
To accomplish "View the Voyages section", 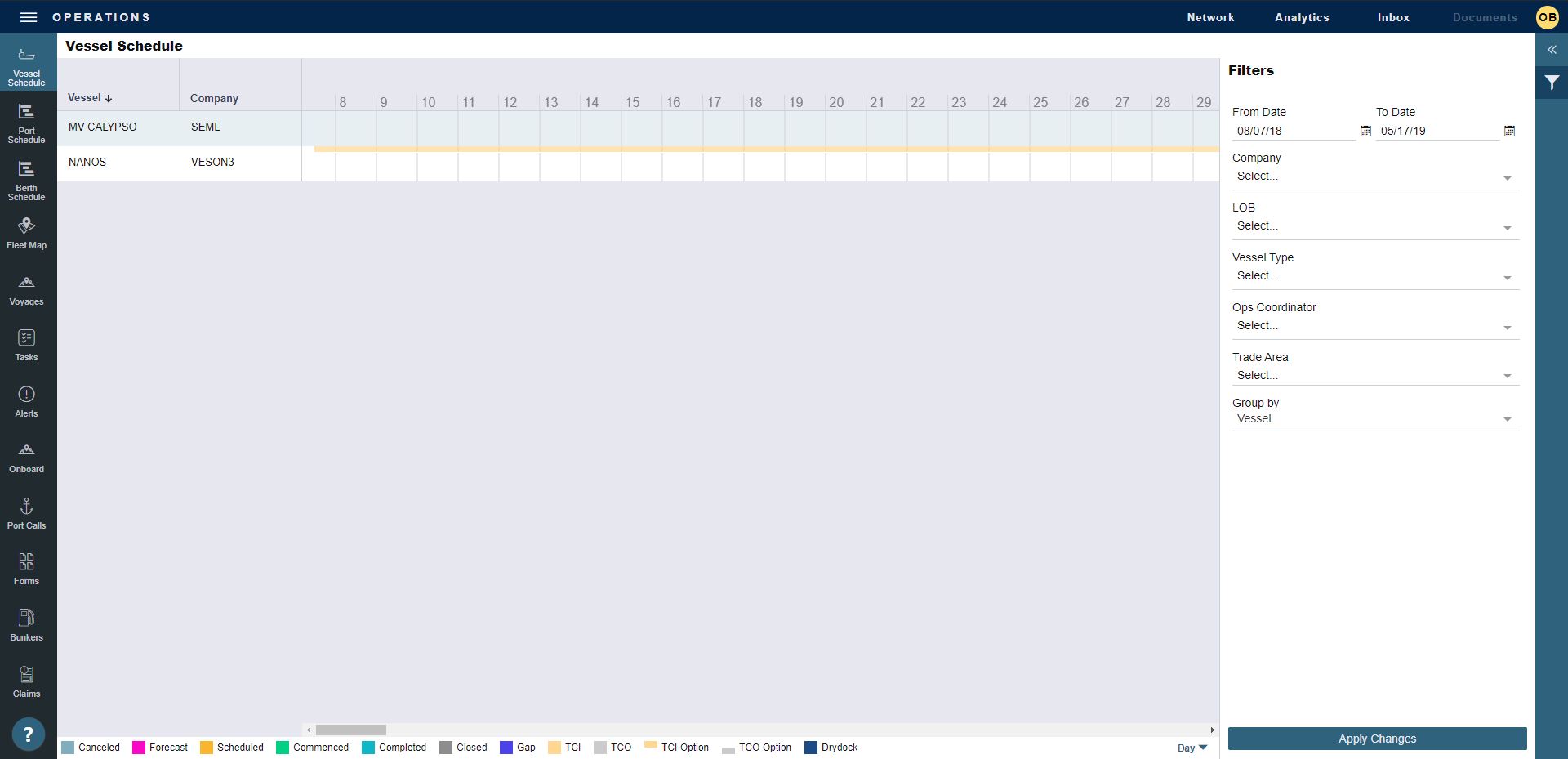I will click(27, 290).
